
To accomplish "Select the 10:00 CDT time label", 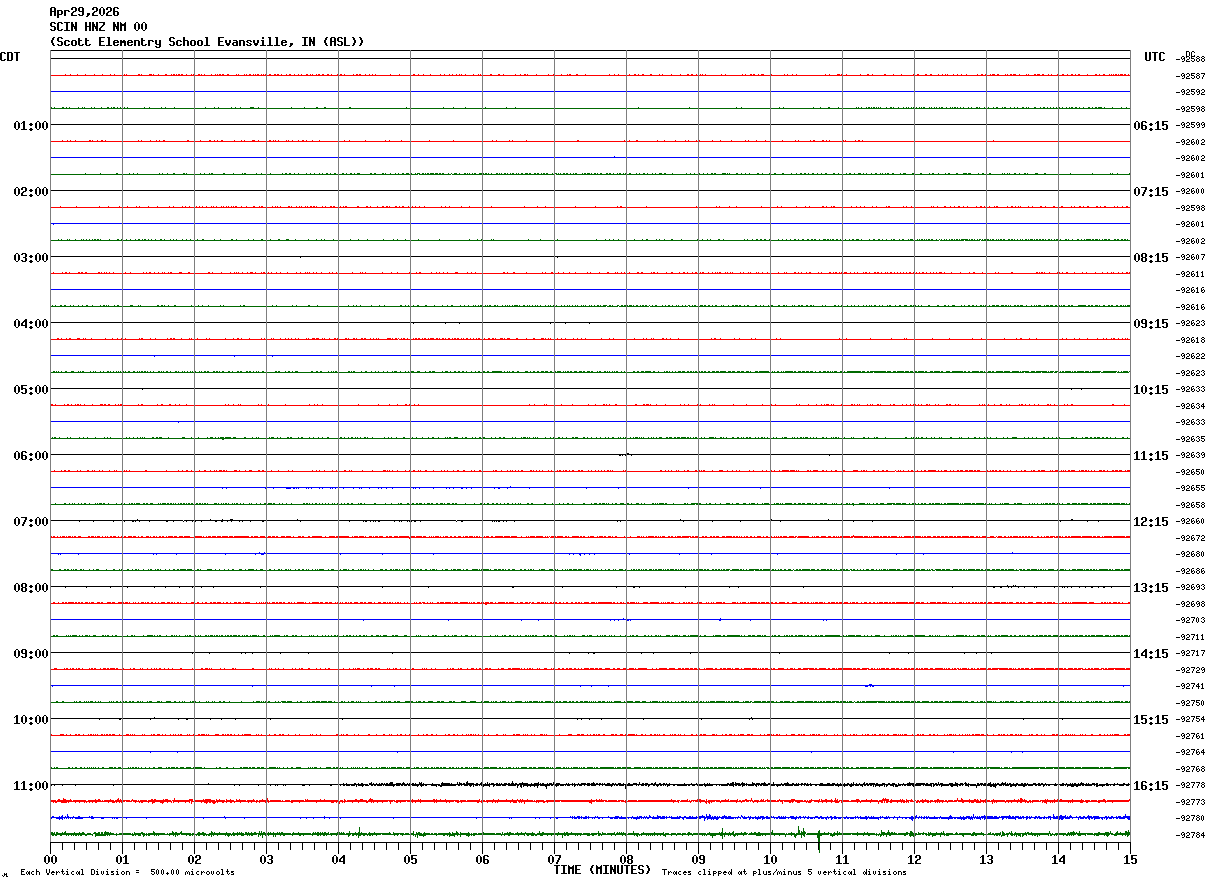I will coord(31,720).
